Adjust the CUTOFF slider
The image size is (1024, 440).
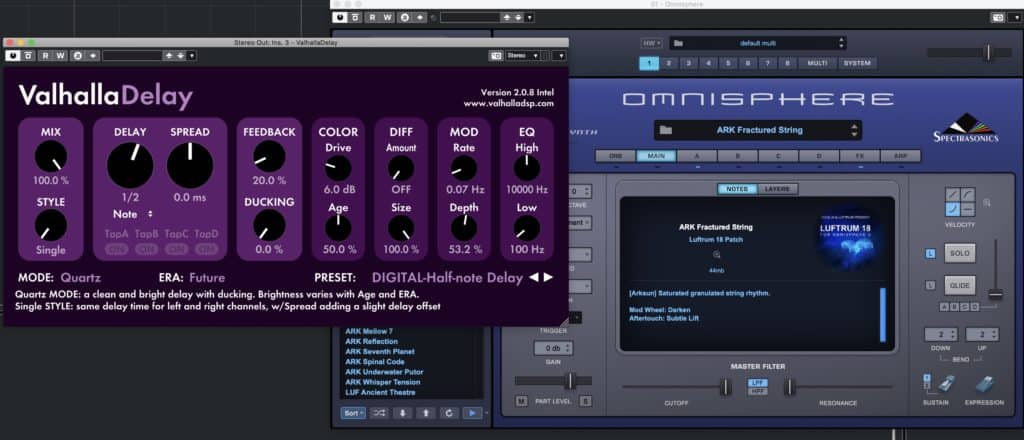click(x=725, y=387)
